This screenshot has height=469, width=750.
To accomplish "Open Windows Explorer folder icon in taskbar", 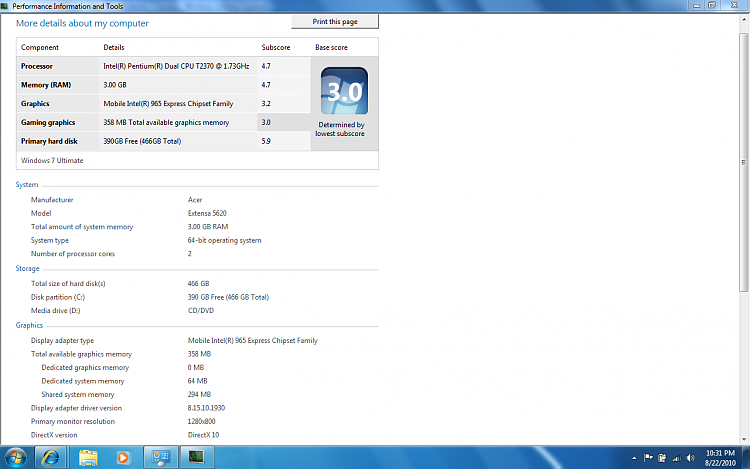I will coord(88,458).
